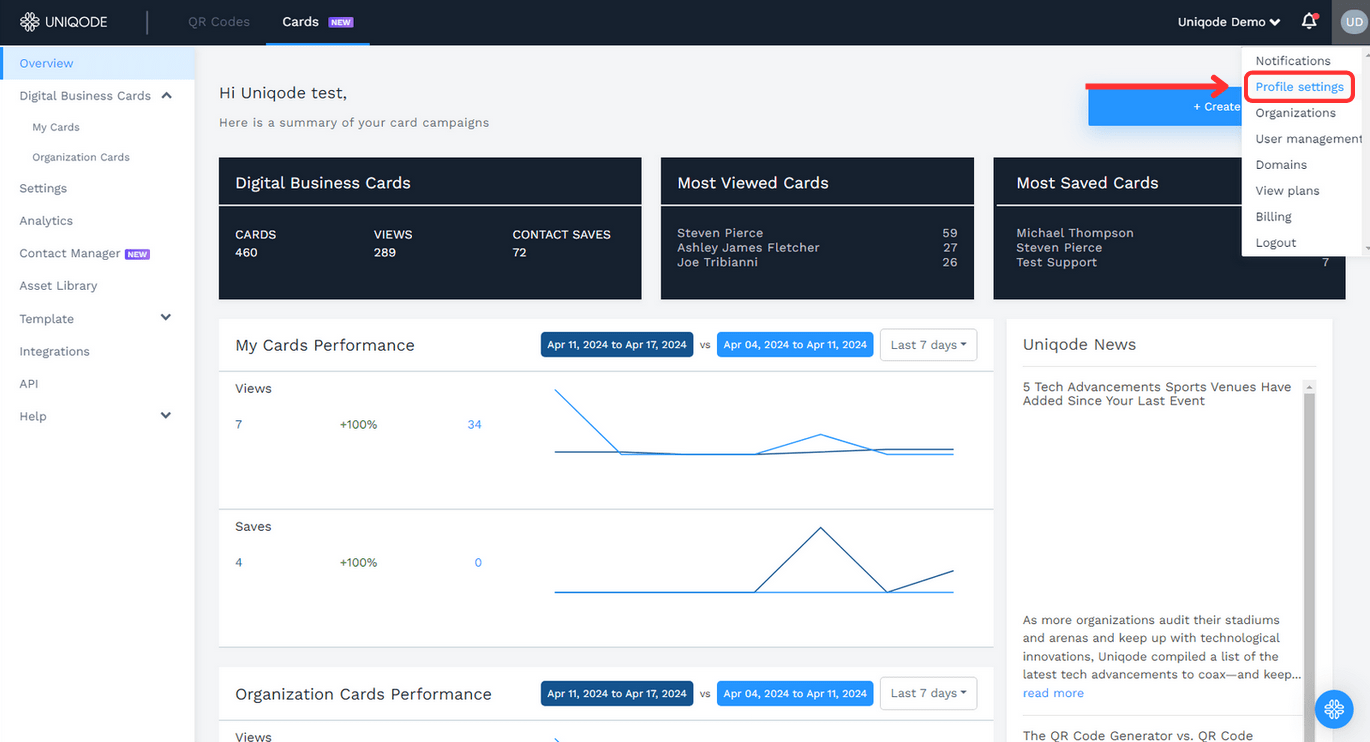Open the Overview sidebar item
1370x742 pixels.
coord(97,63)
